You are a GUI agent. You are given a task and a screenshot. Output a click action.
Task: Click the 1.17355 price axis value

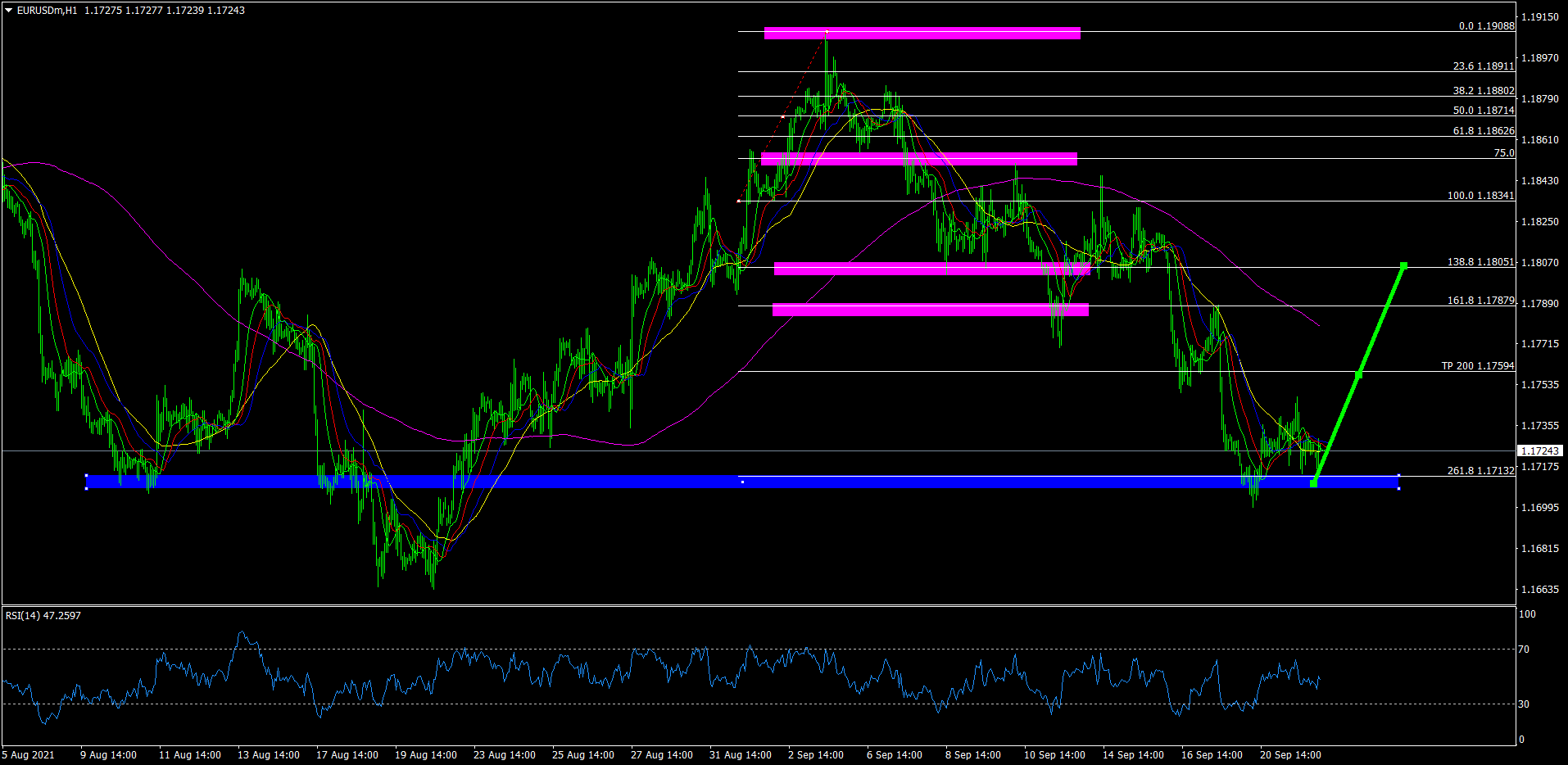1539,426
